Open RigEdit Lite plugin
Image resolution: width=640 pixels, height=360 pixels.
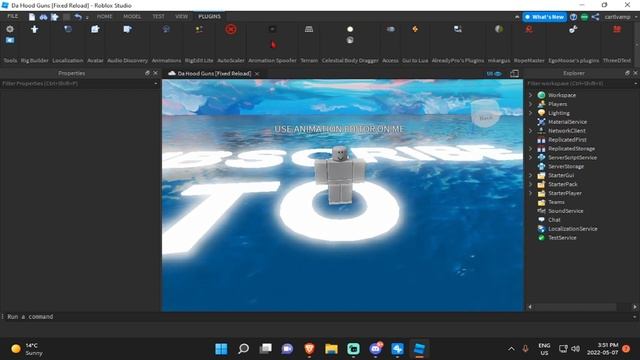pyautogui.click(x=199, y=29)
